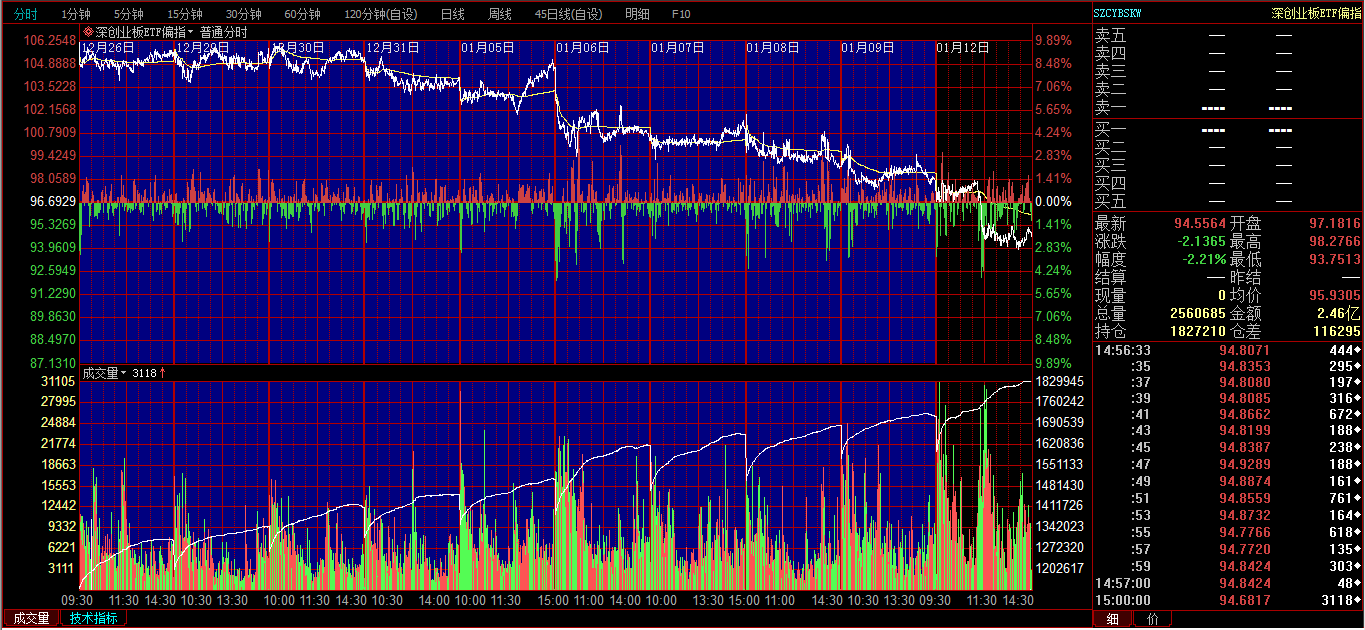The height and width of the screenshot is (630, 1365).
Task: Select the 细 tick detail tab
Action: click(x=1113, y=619)
